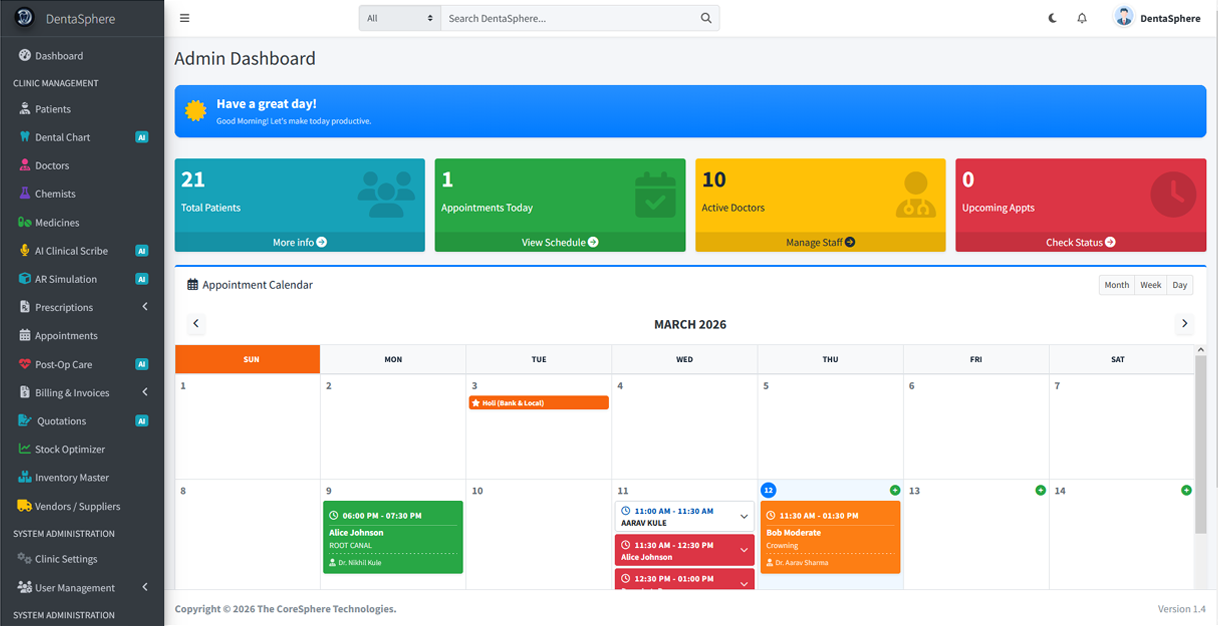Go to next month with the right arrow
This screenshot has width=1218, height=626.
click(1185, 324)
